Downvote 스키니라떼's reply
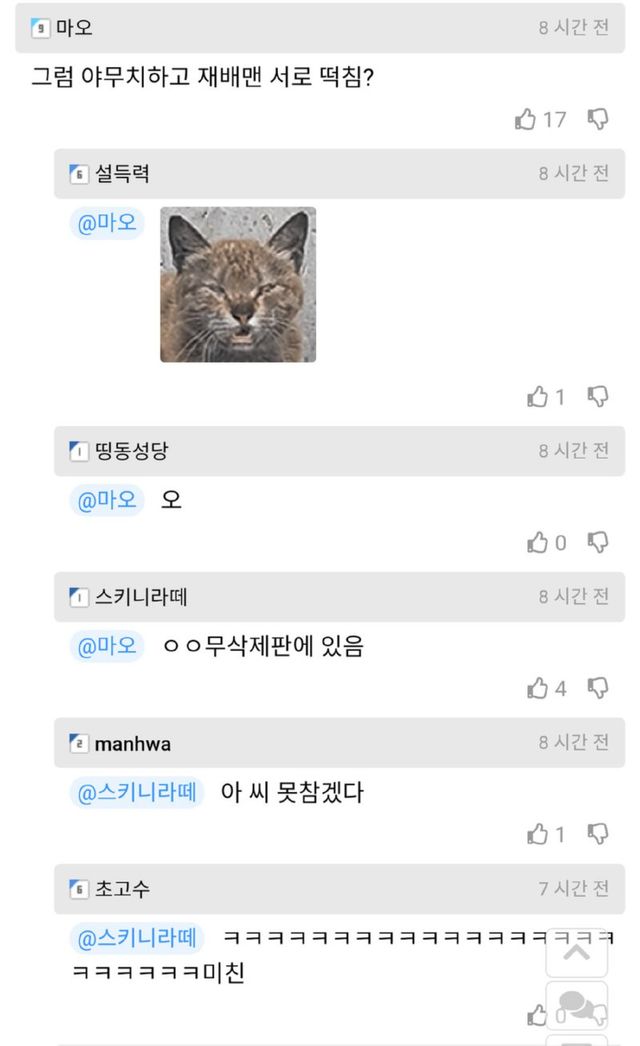This screenshot has height=1046, width=640. click(598, 689)
